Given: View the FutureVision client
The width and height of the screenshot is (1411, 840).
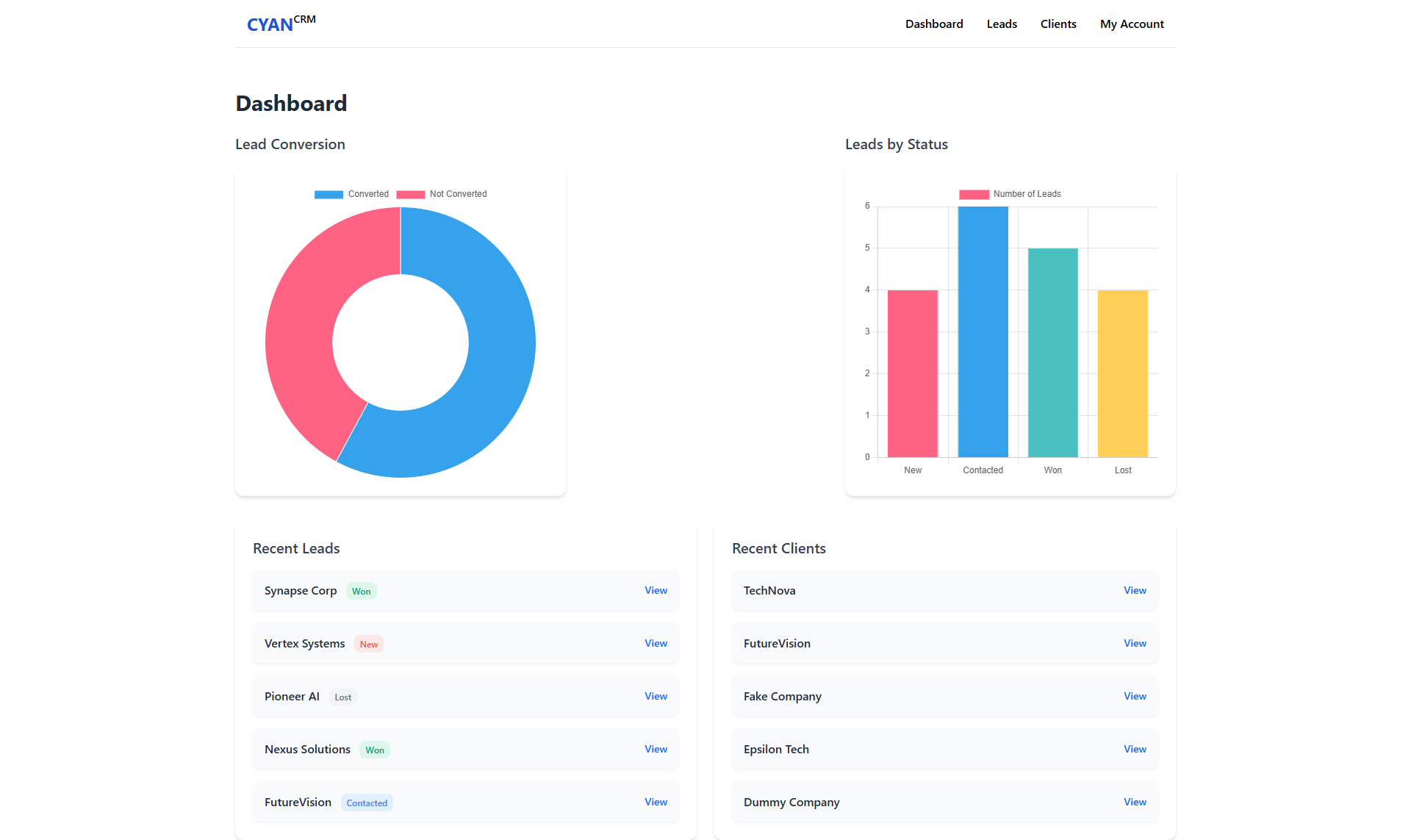Looking at the screenshot, I should [x=1135, y=643].
